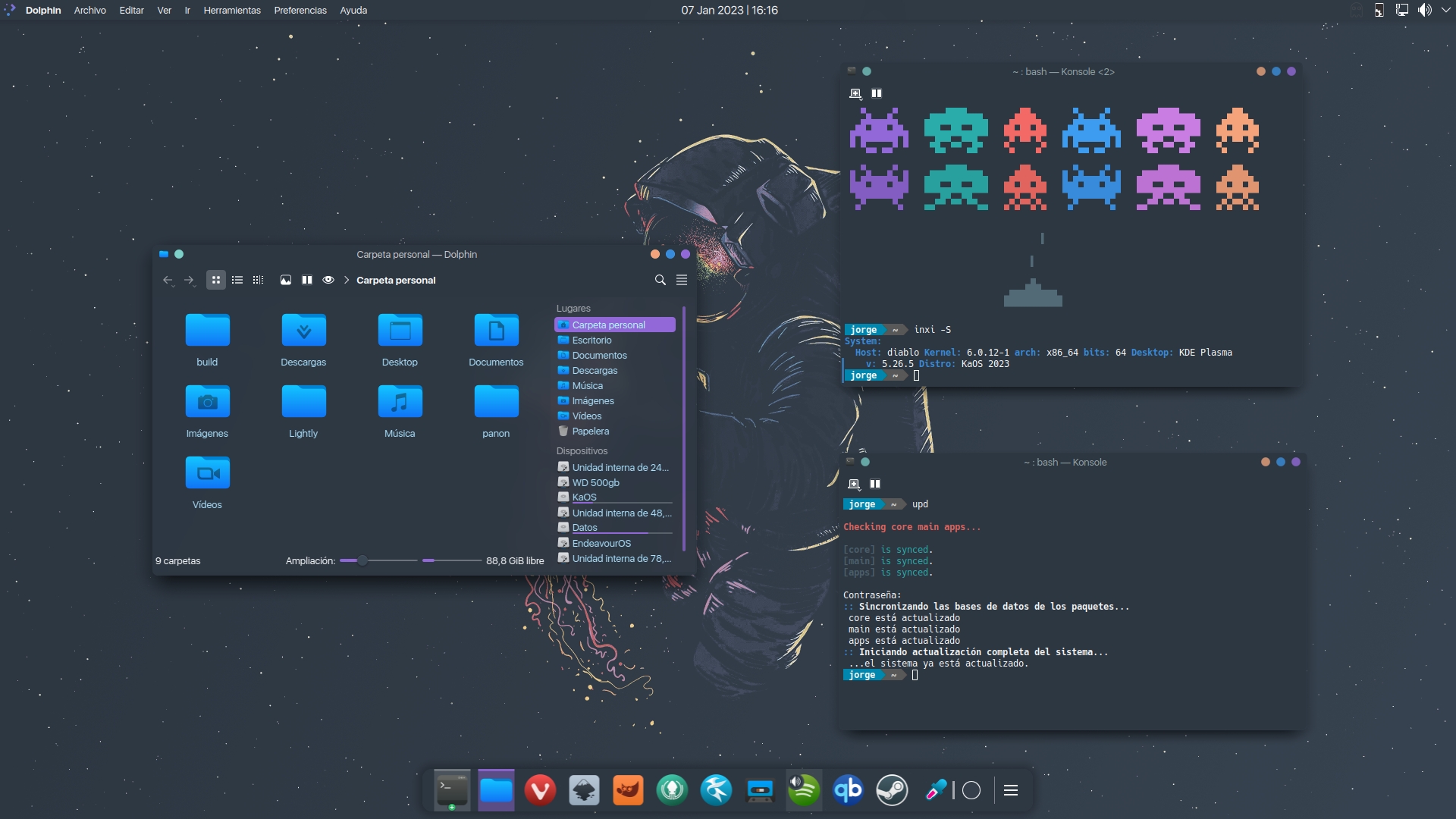This screenshot has width=1456, height=819.
Task: Open the Archivo menu
Action: click(90, 10)
